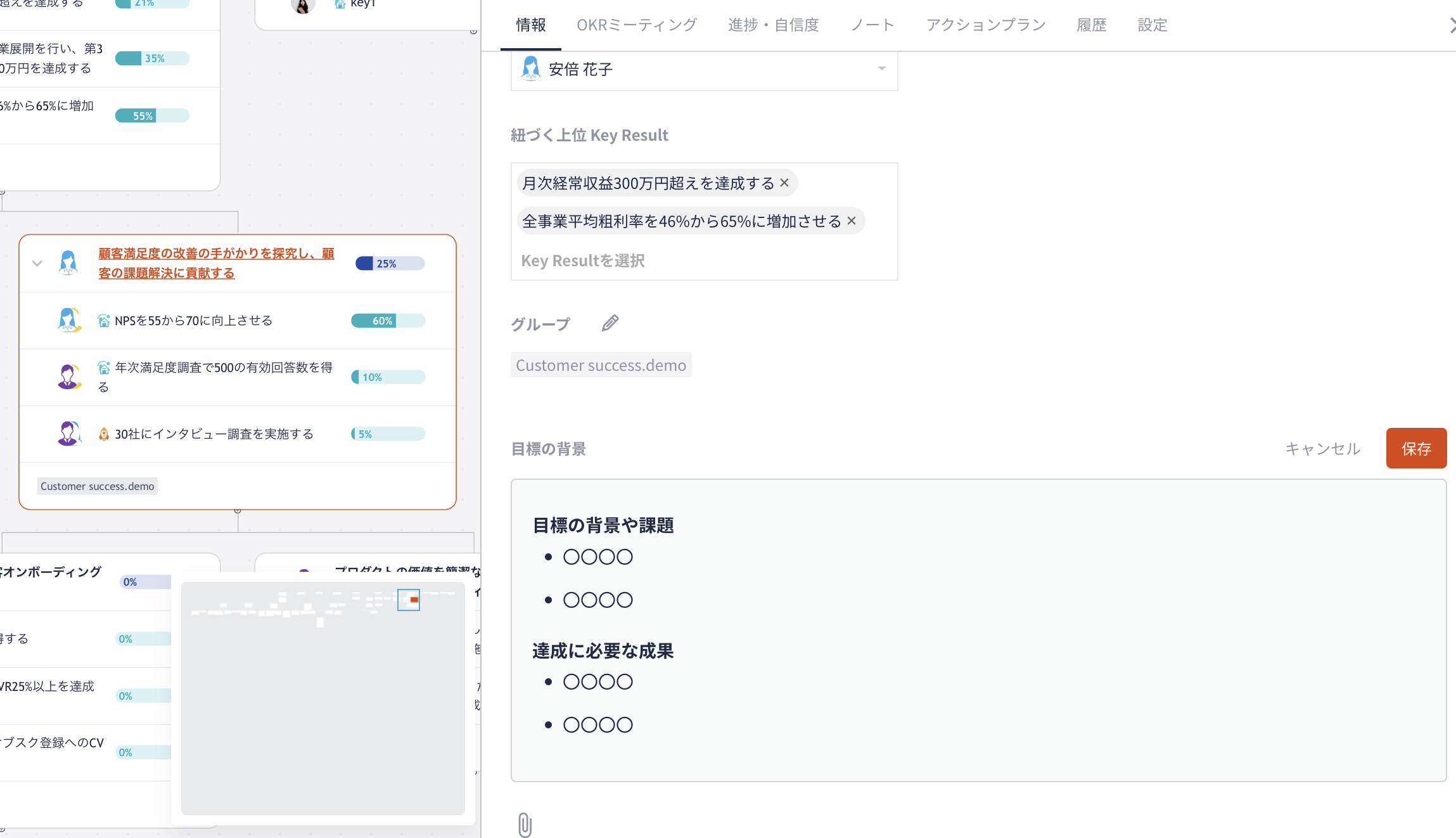
Task: Edit the グループ with the pencil icon
Action: click(x=610, y=323)
